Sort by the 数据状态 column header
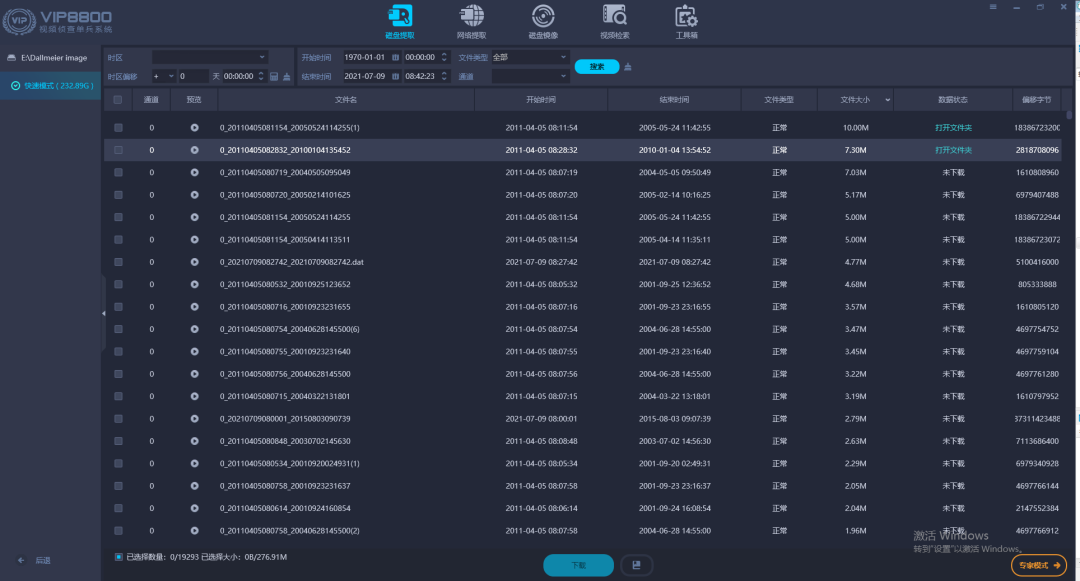The image size is (1080, 581). point(953,100)
